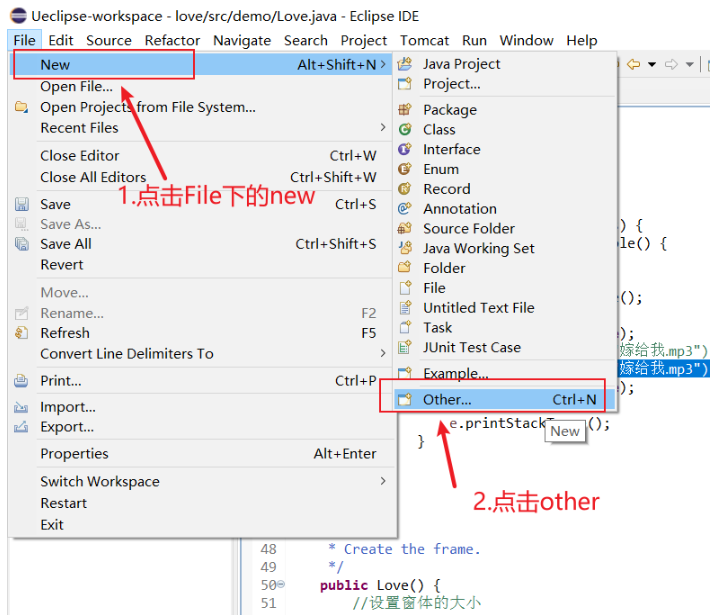Select Close All Editors entry
Screen dimensions: 719x615
click(x=202, y=177)
